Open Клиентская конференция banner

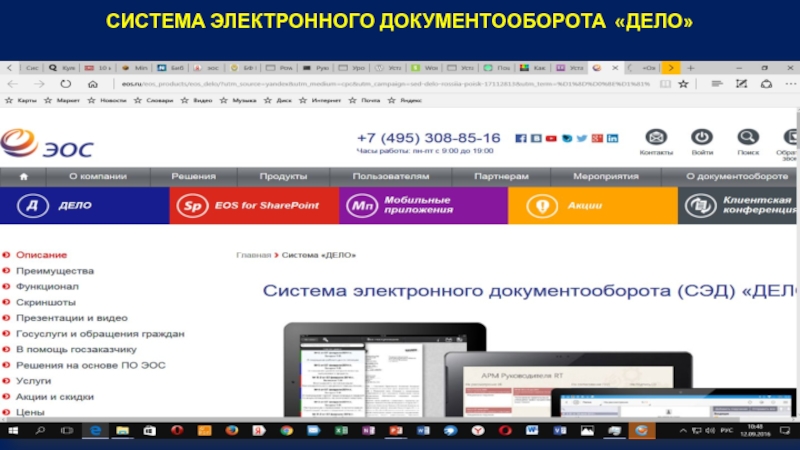[x=737, y=206]
